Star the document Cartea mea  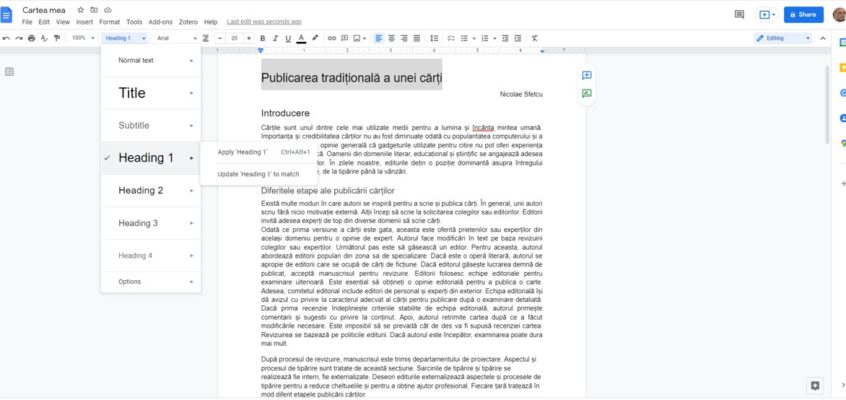click(x=80, y=10)
